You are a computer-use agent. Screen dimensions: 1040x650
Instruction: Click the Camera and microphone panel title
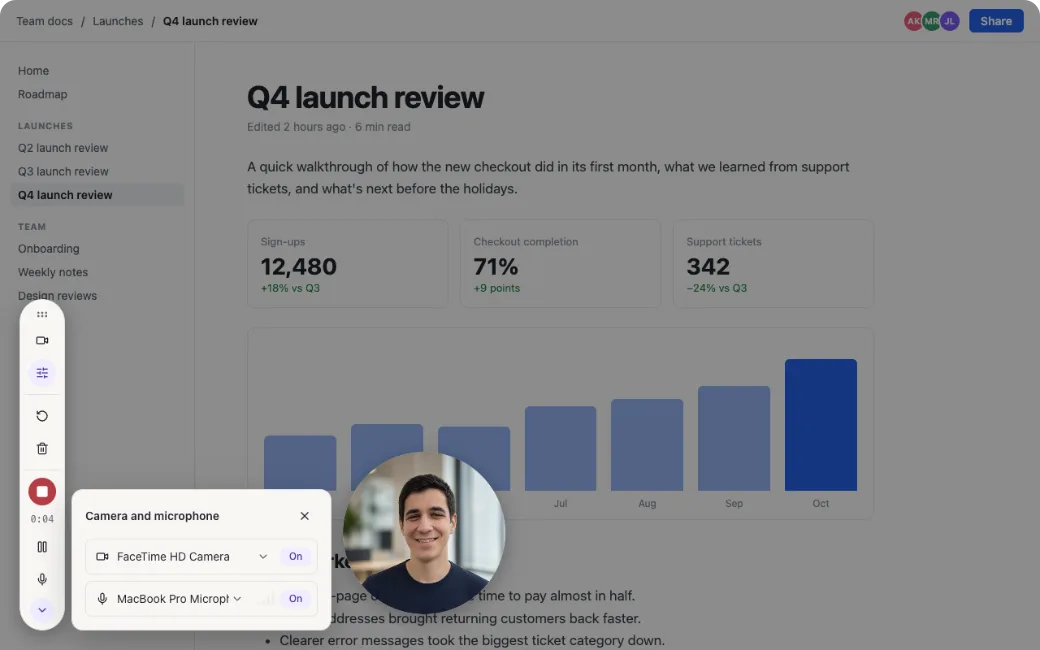pyautogui.click(x=152, y=516)
